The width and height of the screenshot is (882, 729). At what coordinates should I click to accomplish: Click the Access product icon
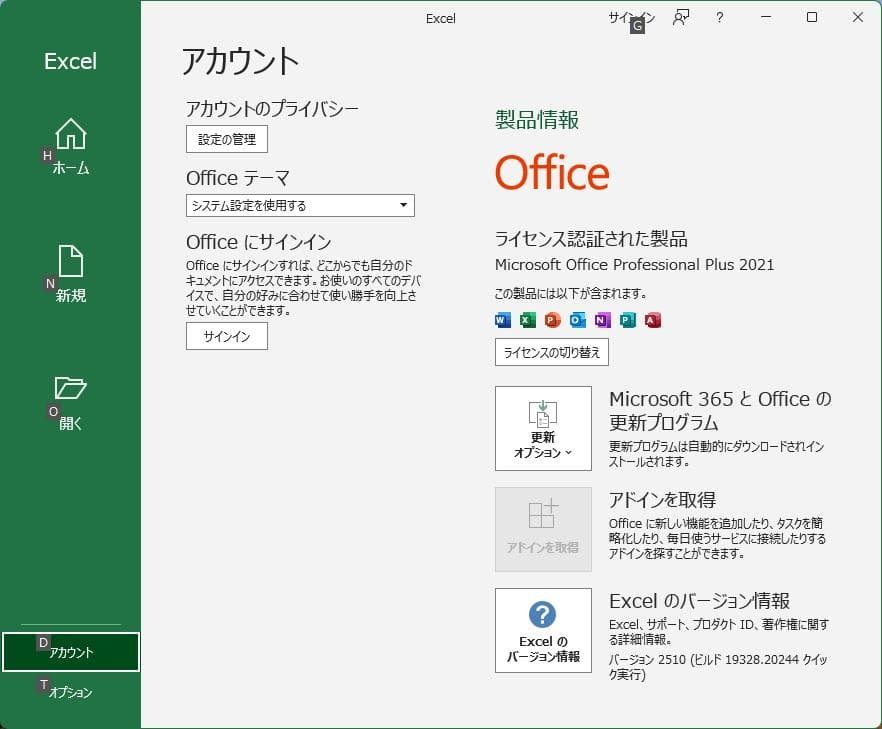(652, 320)
